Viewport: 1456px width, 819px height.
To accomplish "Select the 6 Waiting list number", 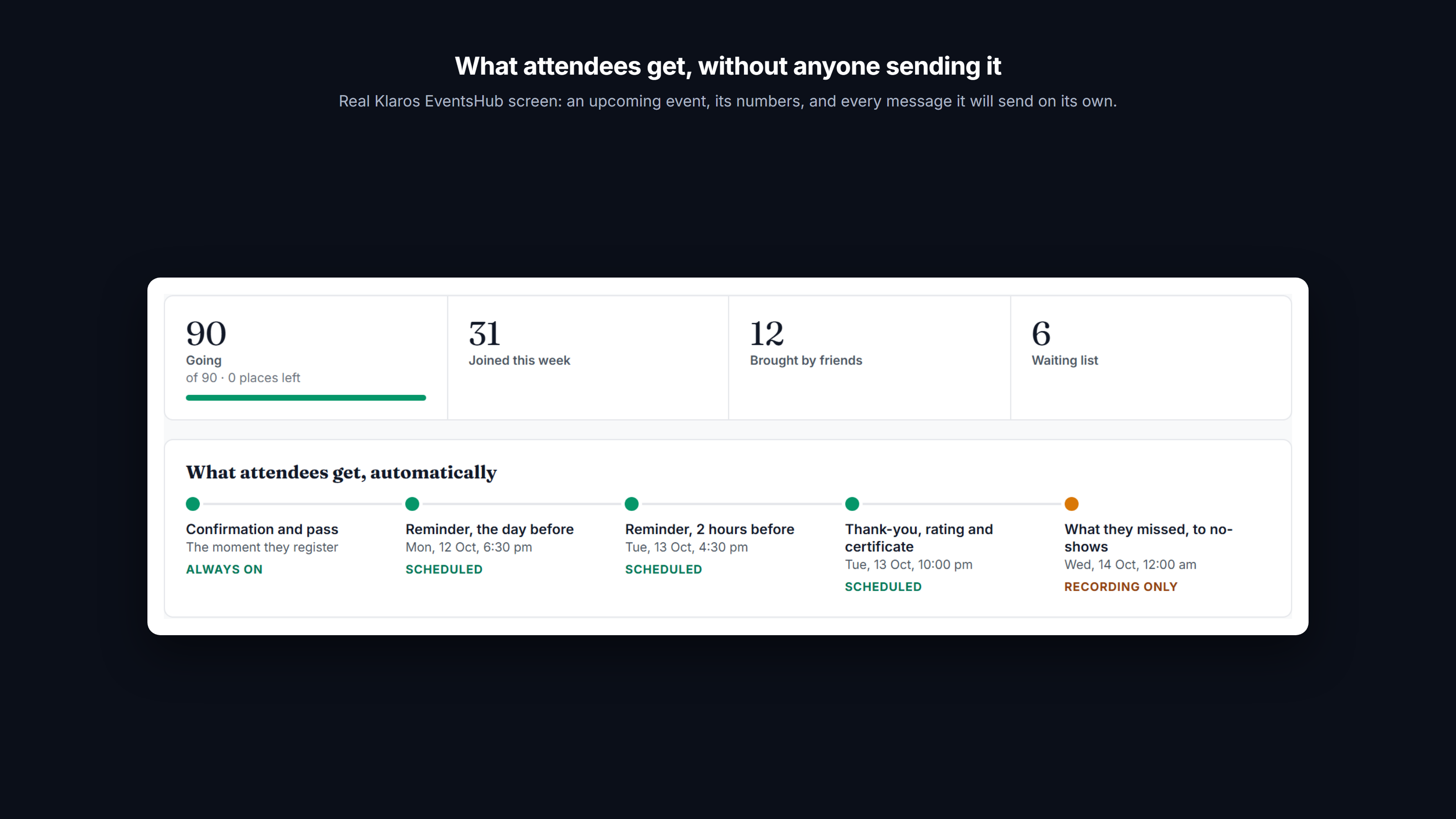I will (x=1041, y=334).
